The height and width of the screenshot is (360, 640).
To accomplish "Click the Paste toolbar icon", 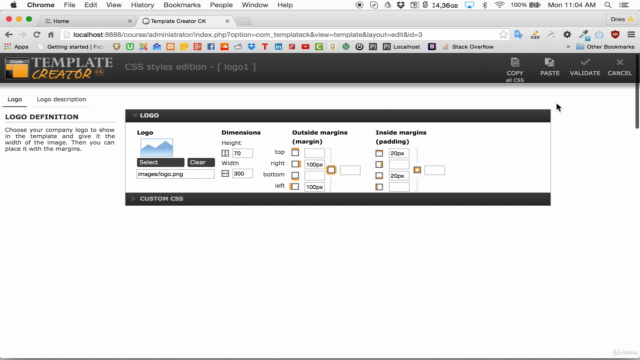I will pos(549,62).
